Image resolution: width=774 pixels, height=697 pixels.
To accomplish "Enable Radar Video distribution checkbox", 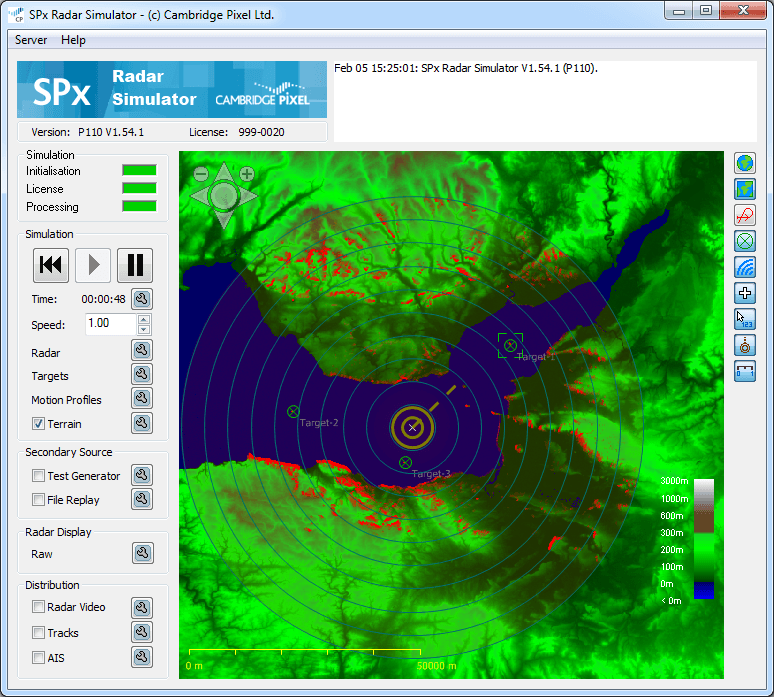I will [39, 607].
